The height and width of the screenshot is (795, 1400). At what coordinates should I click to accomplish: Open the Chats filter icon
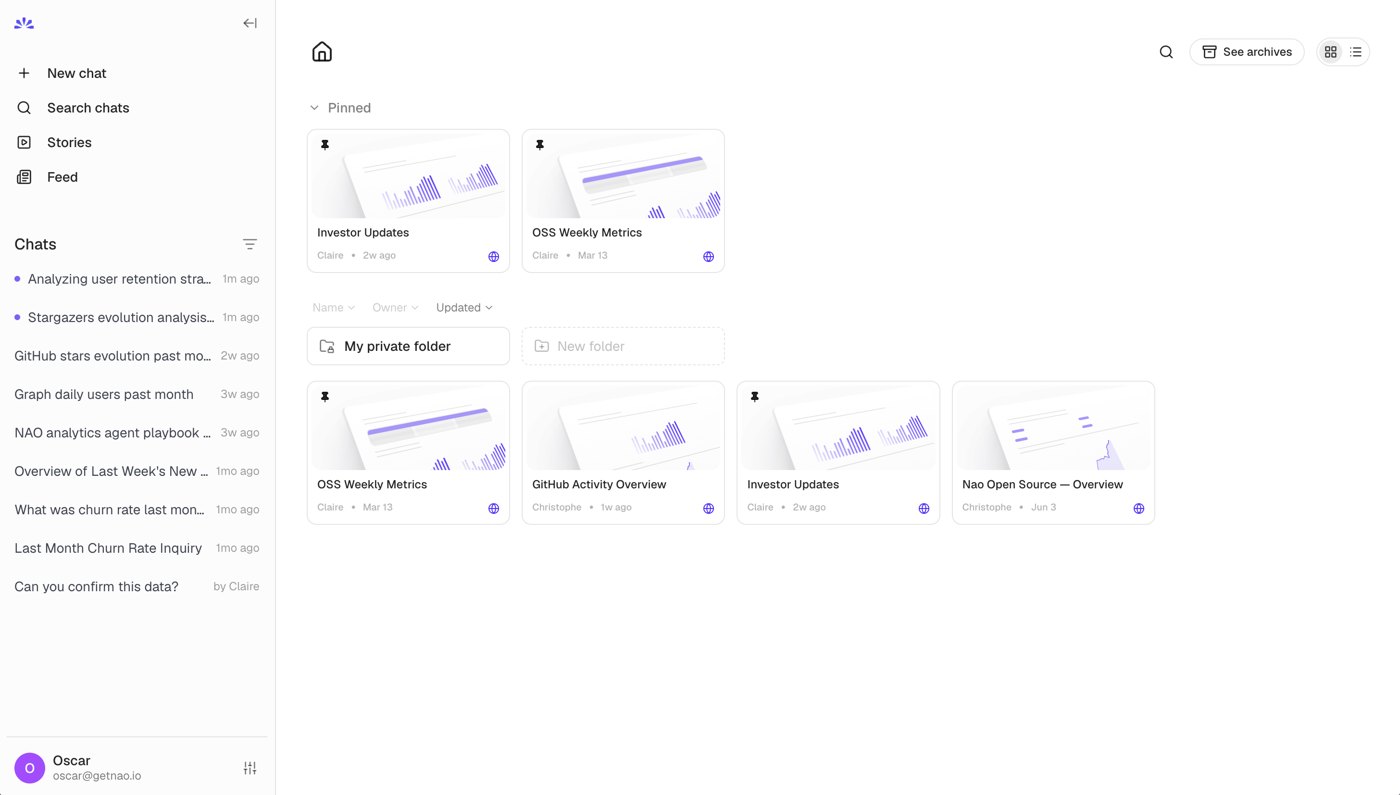[x=250, y=244]
